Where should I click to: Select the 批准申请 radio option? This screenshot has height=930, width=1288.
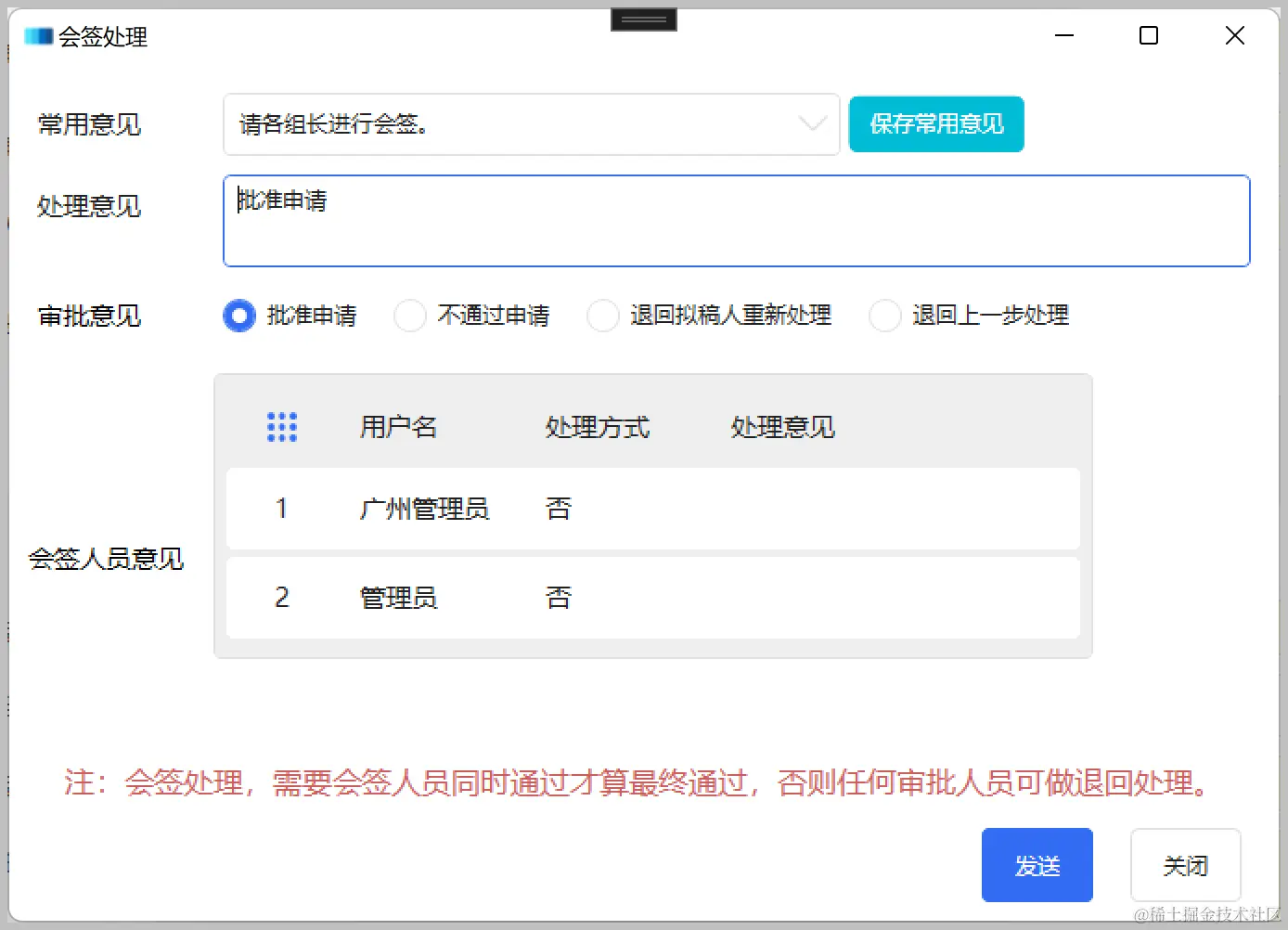(239, 316)
